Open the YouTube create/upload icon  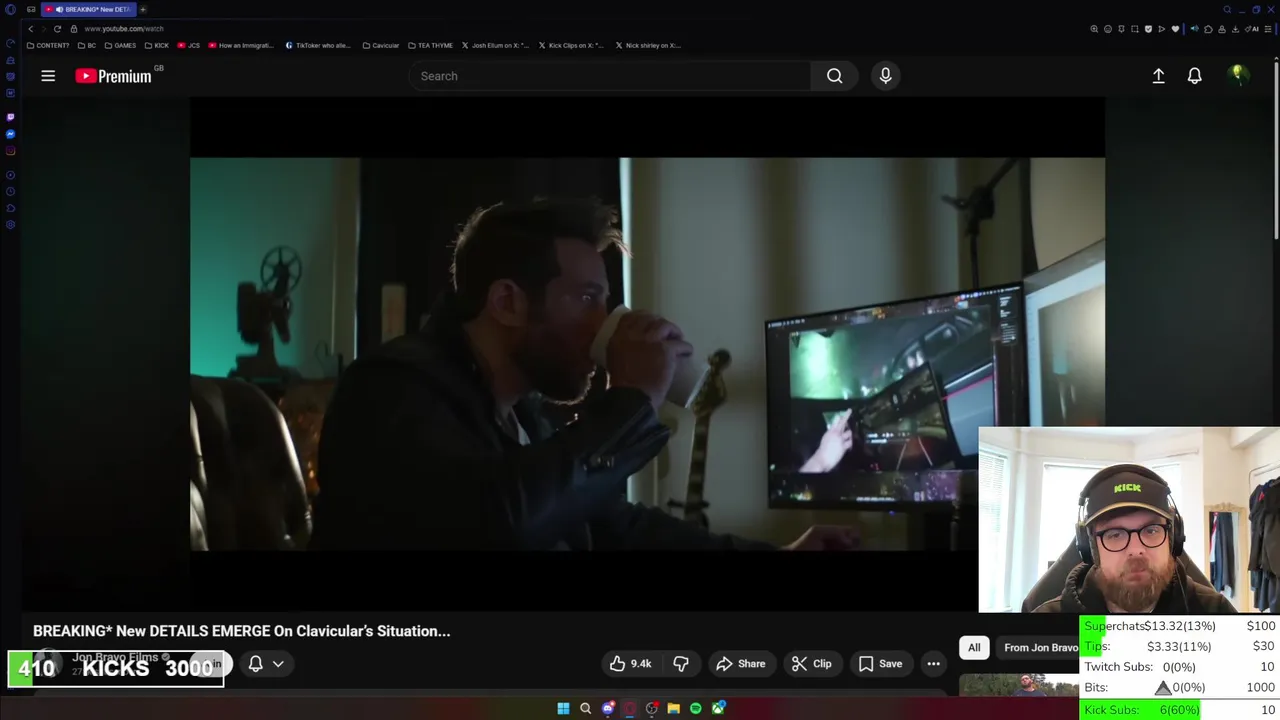pyautogui.click(x=1158, y=76)
